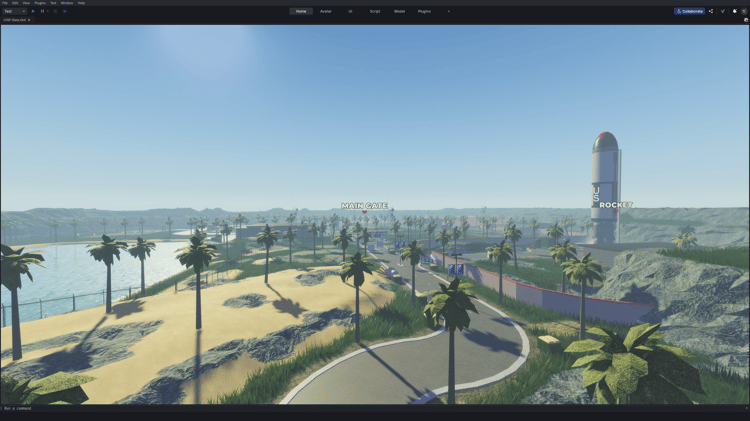Click the small icon below the account avatar
Screen dimensions: 750x421
746,20
